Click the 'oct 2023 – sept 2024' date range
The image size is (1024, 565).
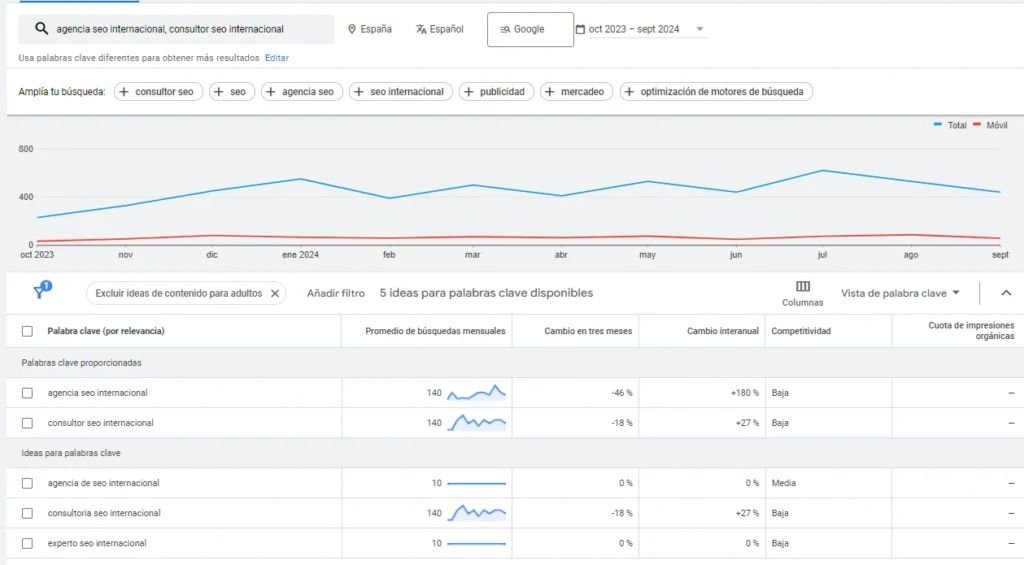(634, 29)
